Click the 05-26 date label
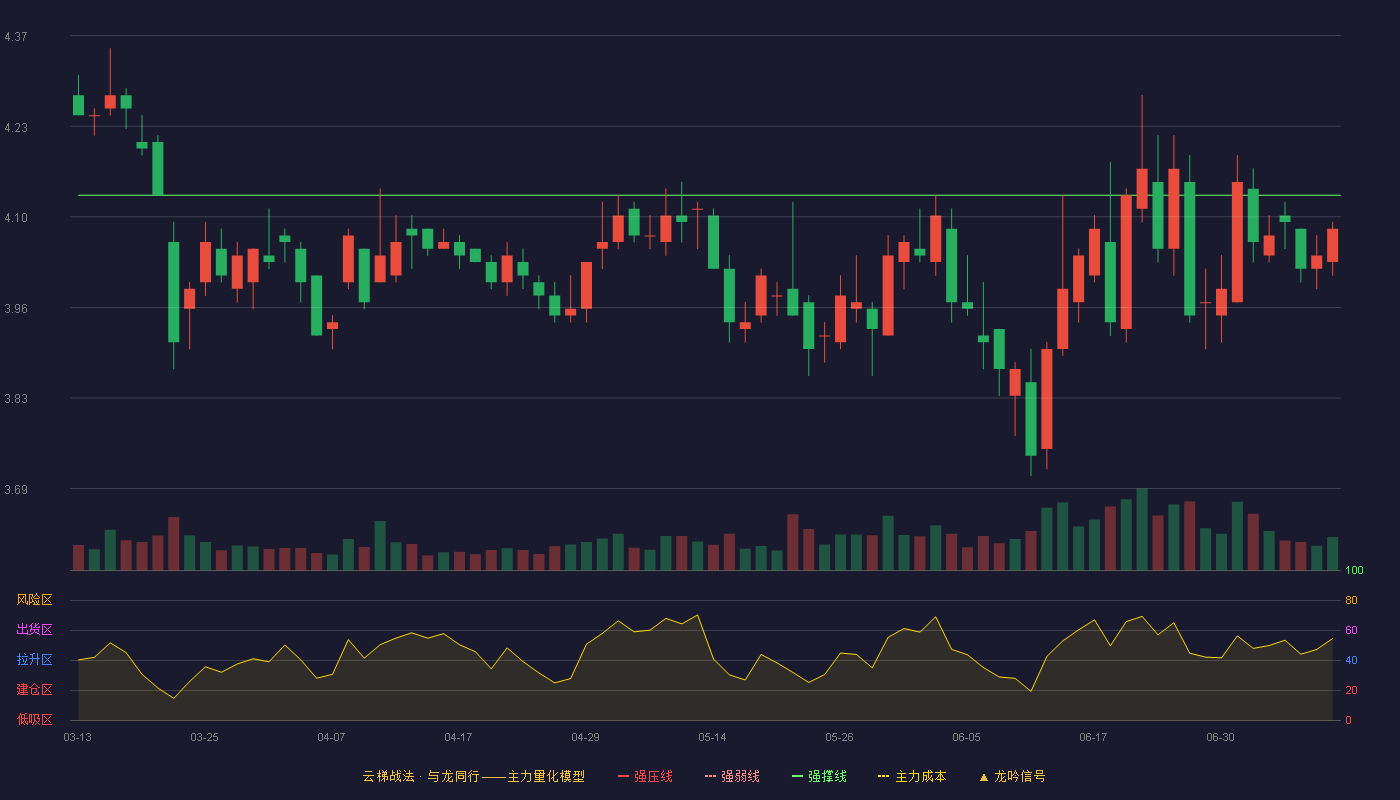The image size is (1400, 800). pos(840,737)
